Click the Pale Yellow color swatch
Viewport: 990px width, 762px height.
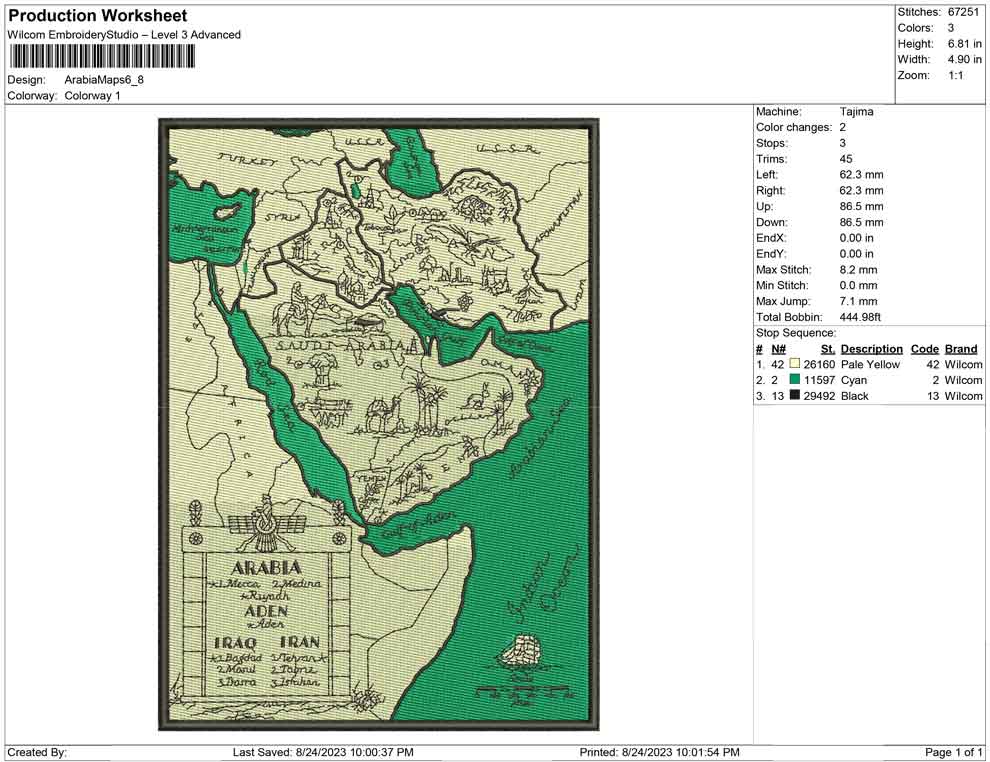(x=795, y=365)
